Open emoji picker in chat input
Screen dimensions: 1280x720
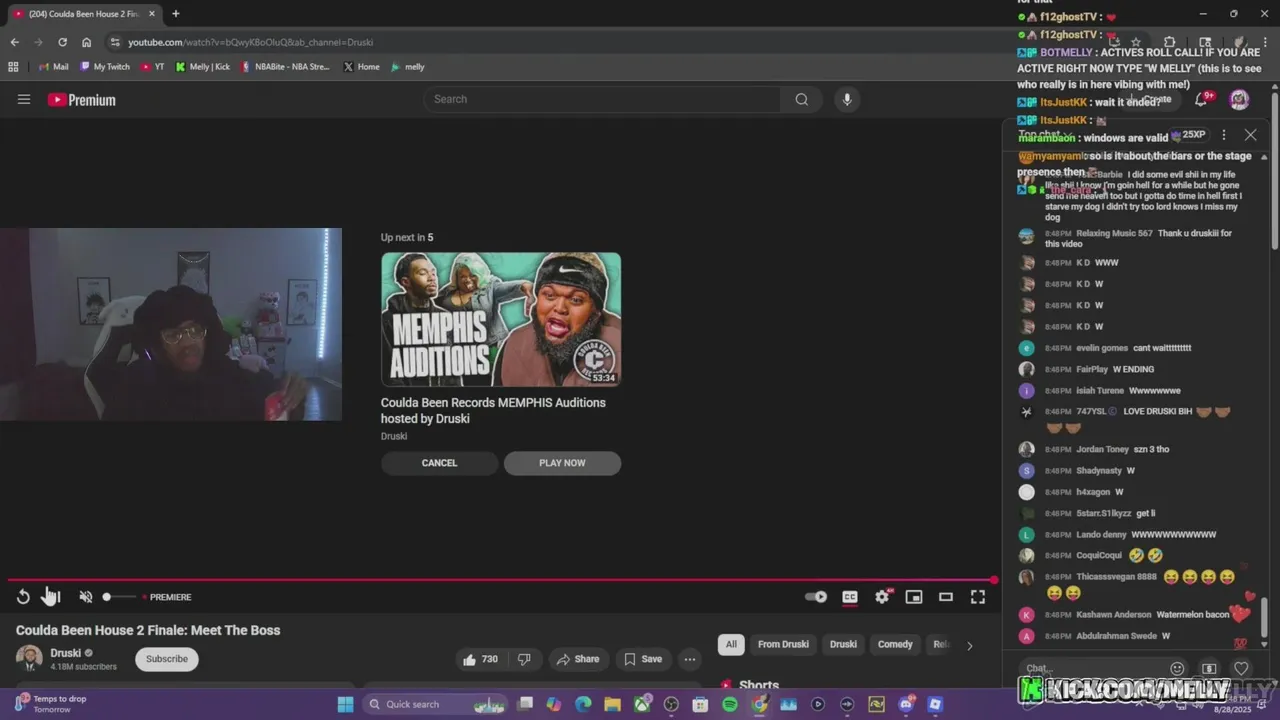point(1177,668)
